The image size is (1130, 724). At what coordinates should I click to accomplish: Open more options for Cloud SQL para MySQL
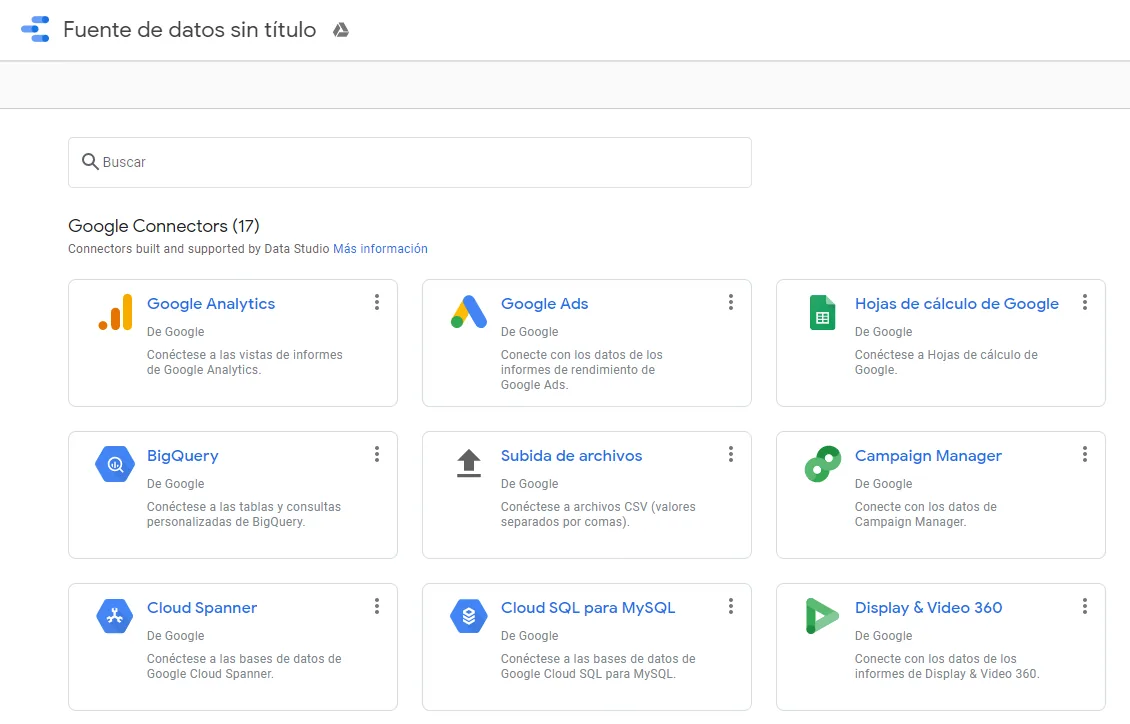[x=731, y=607]
